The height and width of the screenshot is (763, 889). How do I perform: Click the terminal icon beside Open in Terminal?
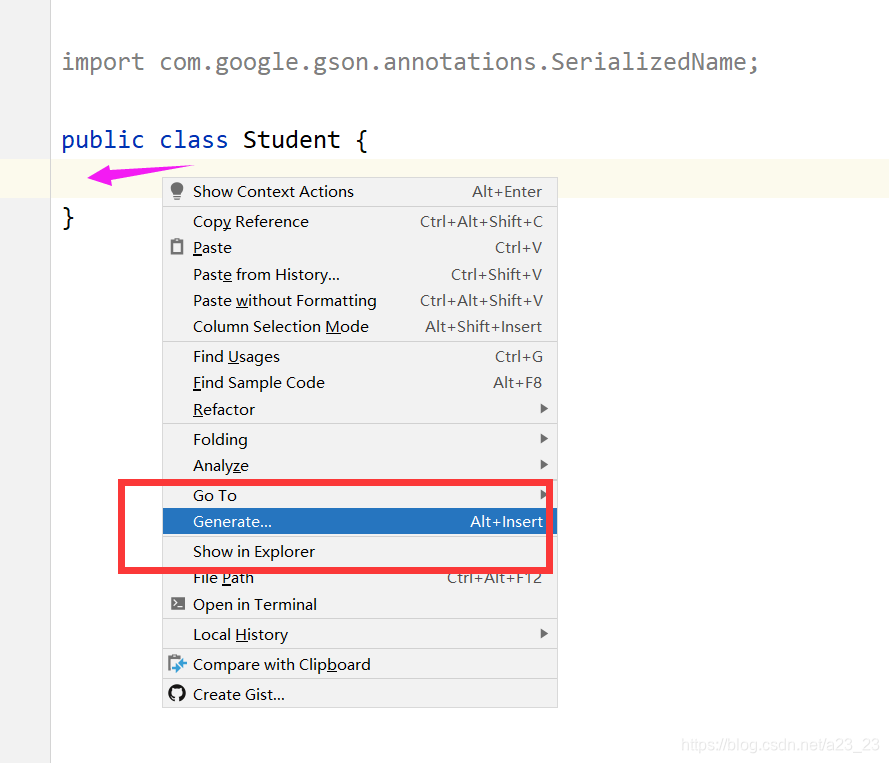pyautogui.click(x=177, y=604)
